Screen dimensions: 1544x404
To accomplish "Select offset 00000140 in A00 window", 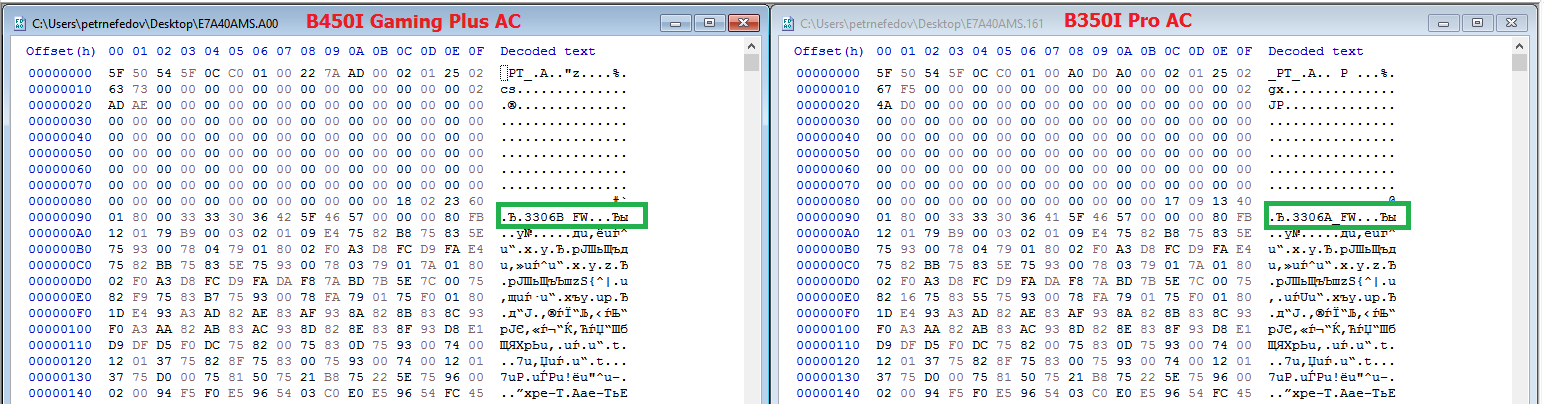I will click(x=60, y=393).
